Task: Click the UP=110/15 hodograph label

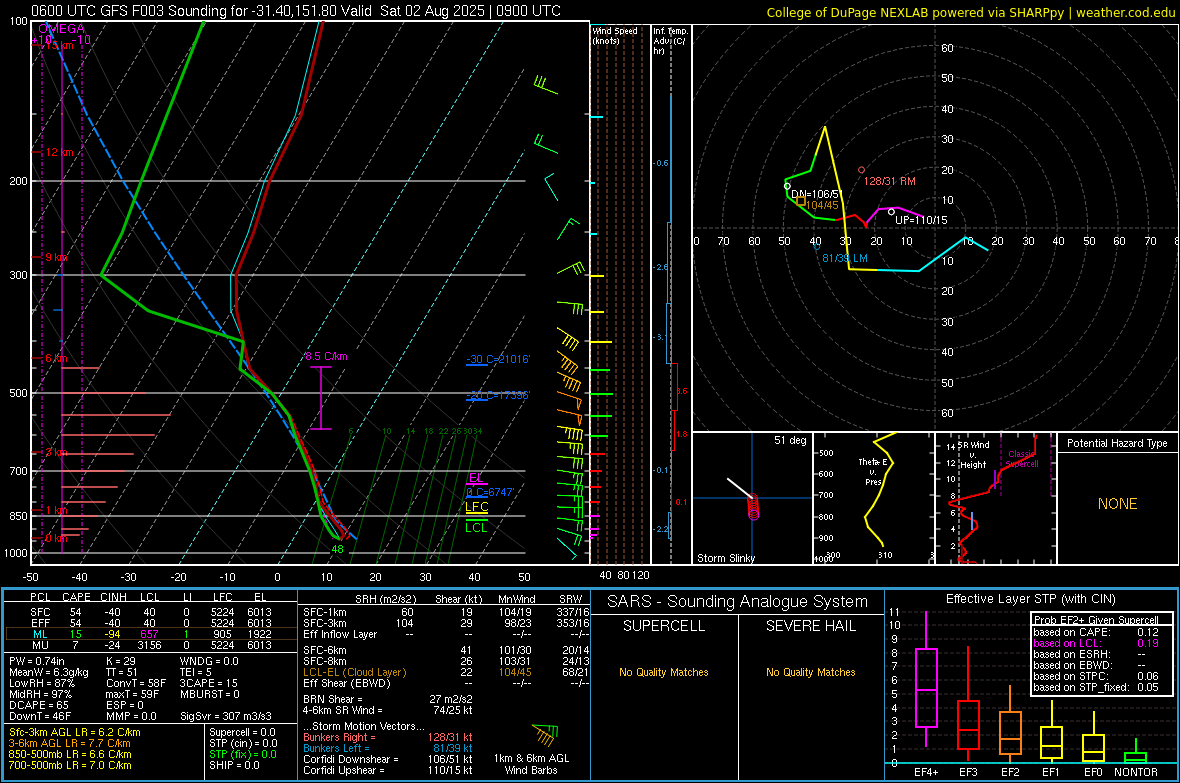Action: pos(921,220)
